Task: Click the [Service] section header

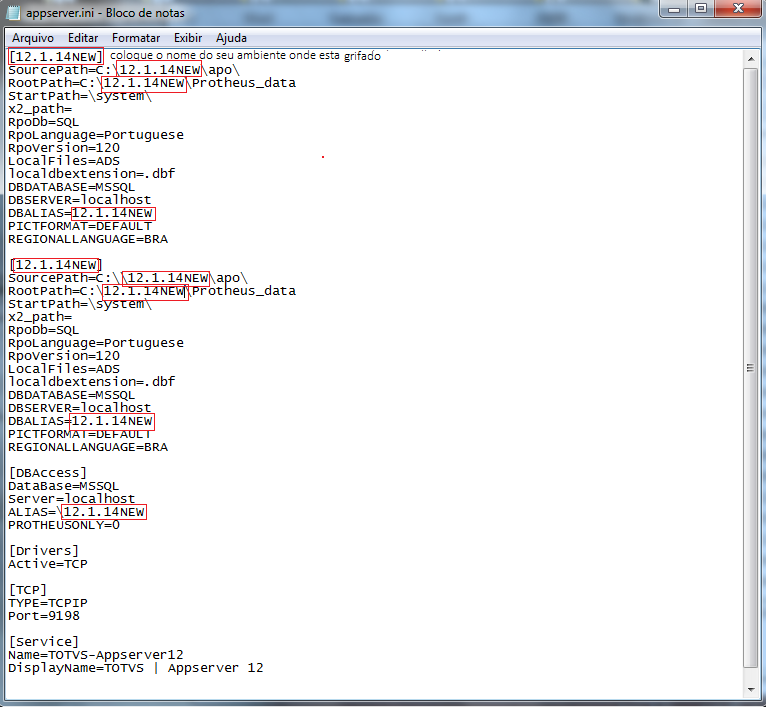Action: (x=44, y=642)
